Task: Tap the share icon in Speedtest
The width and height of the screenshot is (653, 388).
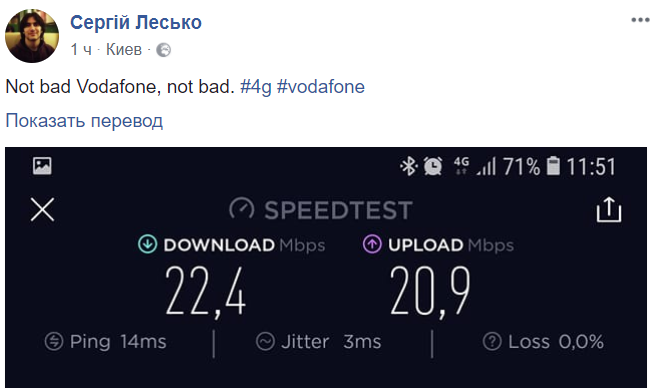Action: point(609,209)
